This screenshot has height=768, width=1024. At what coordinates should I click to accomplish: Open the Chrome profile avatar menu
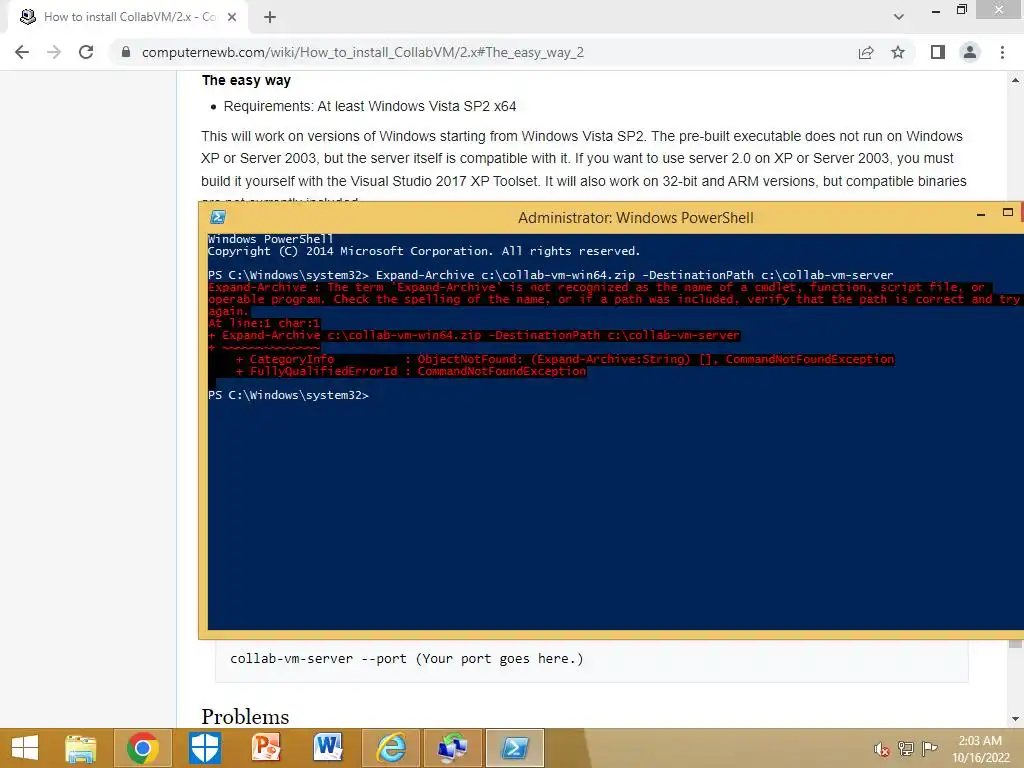click(x=970, y=52)
